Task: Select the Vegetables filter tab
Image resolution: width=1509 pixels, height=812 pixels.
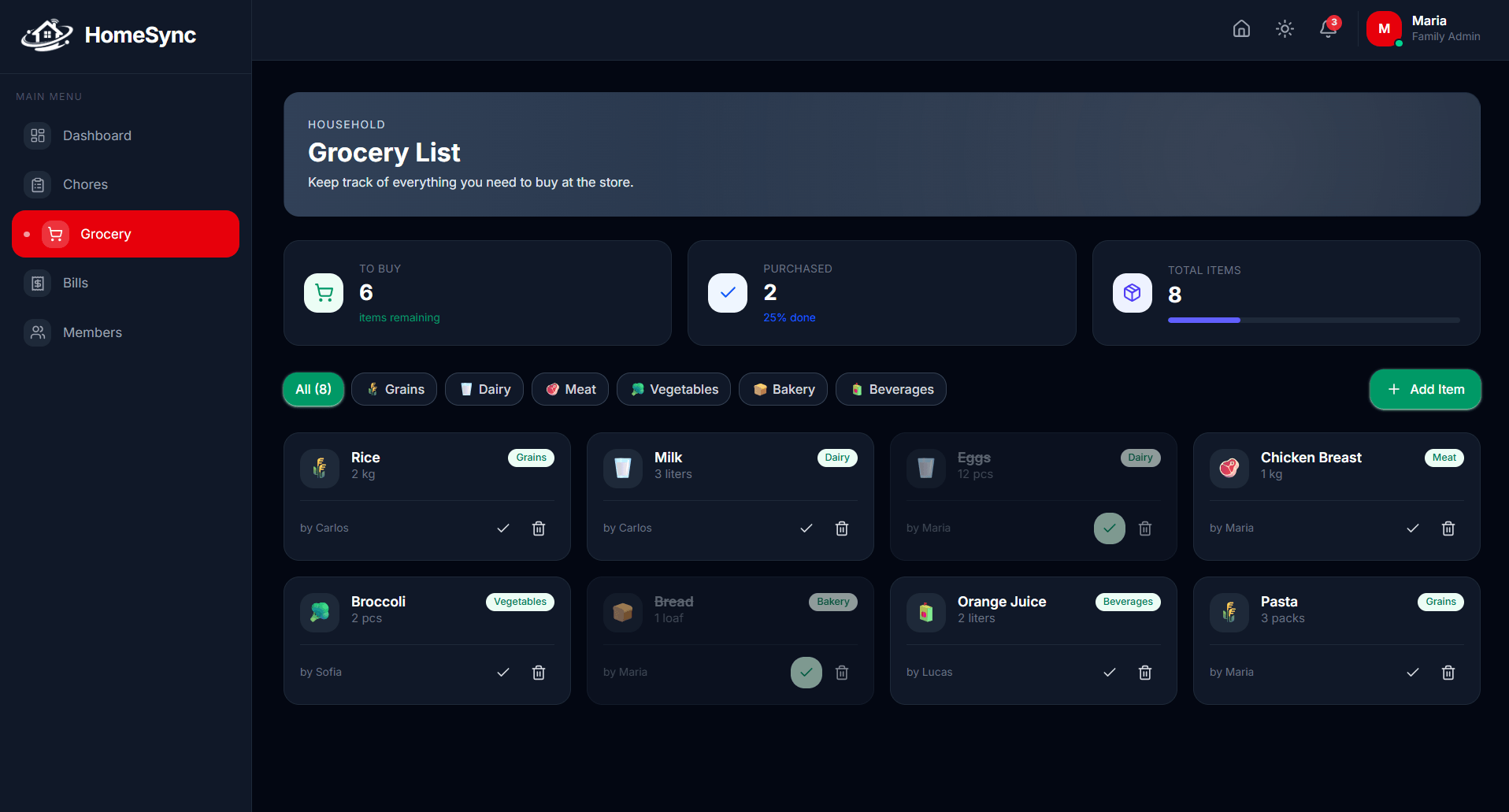Action: pyautogui.click(x=673, y=389)
